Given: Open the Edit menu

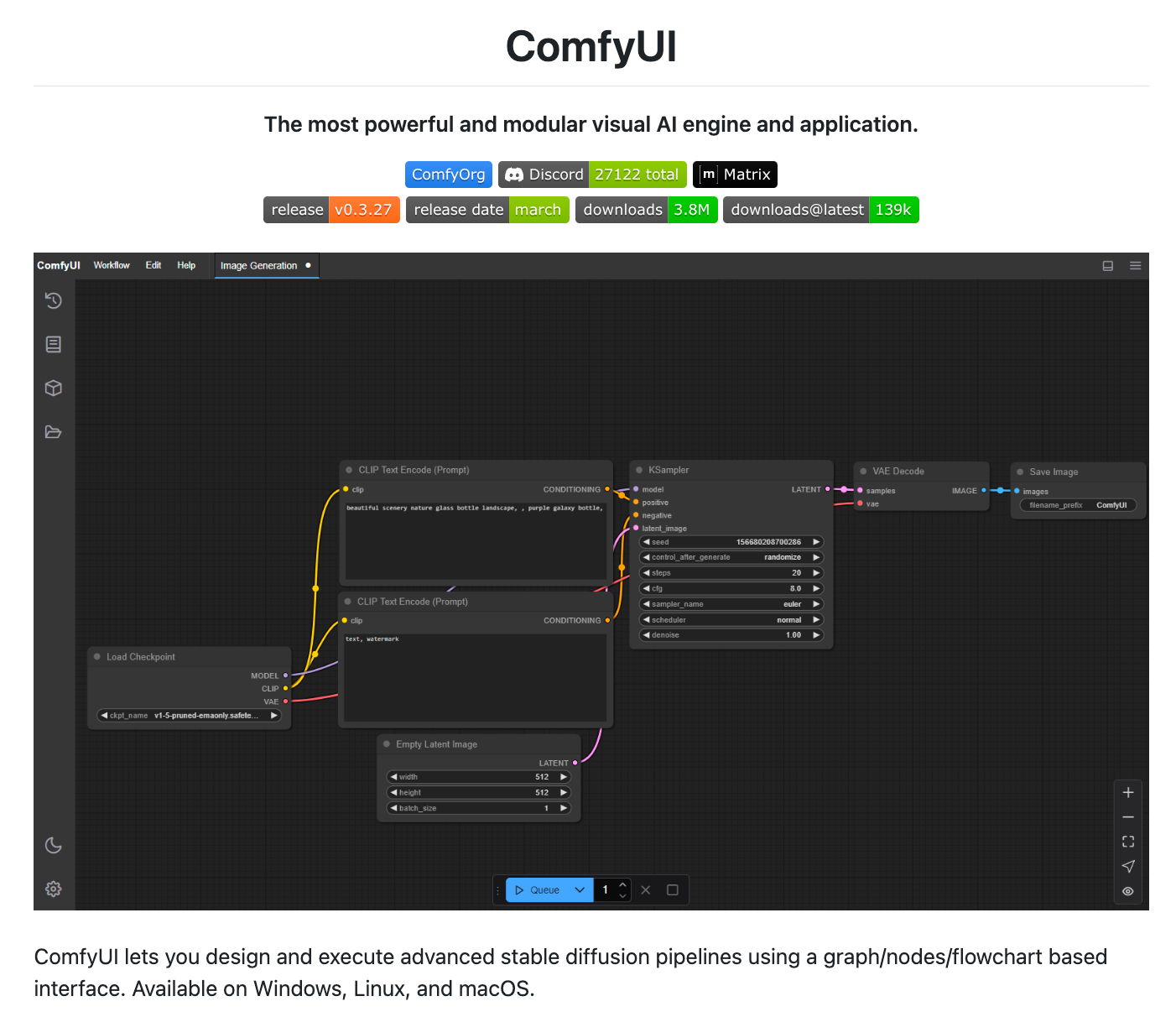Looking at the screenshot, I should click(154, 265).
